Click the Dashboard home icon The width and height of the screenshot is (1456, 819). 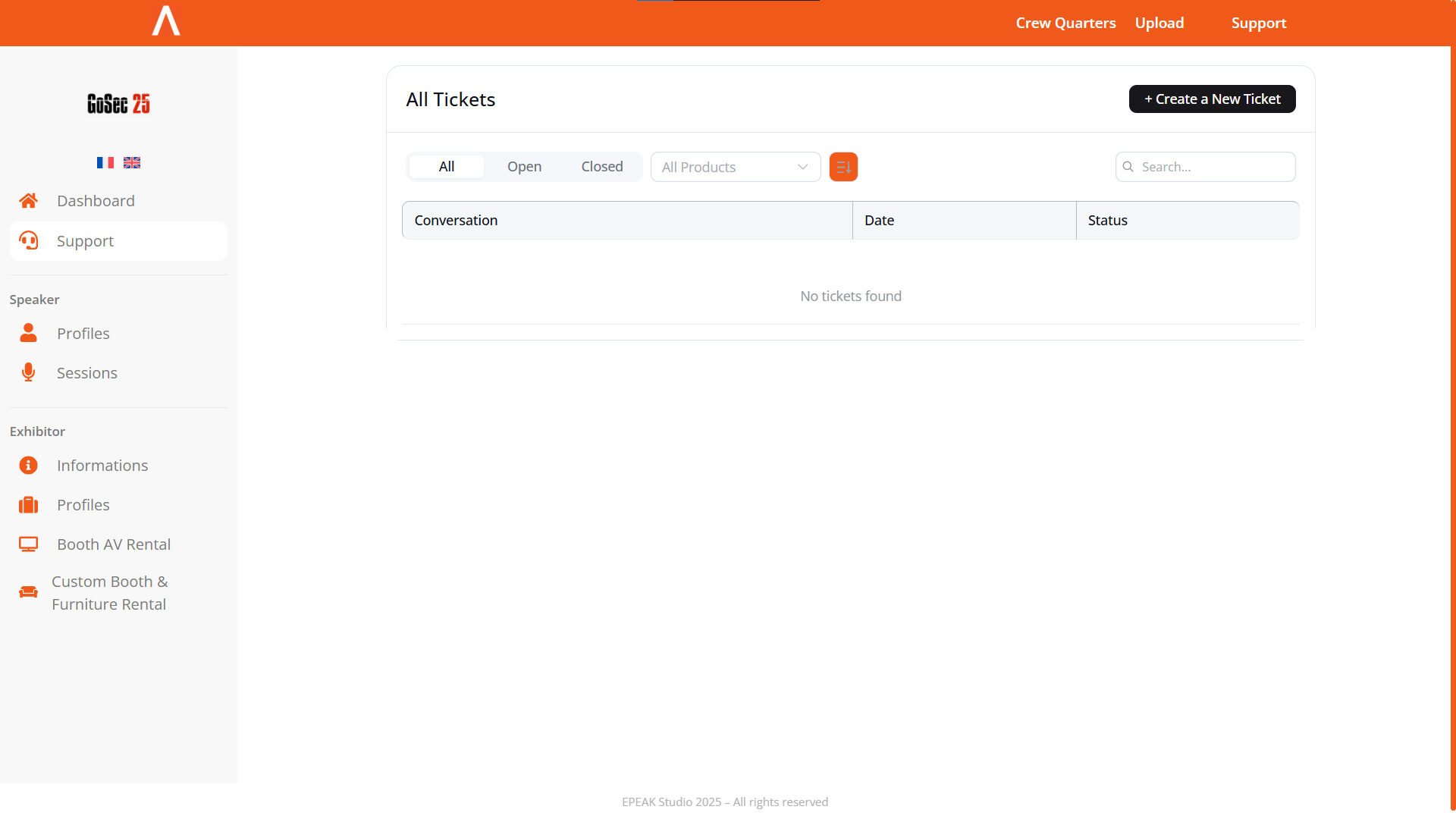pyautogui.click(x=28, y=201)
